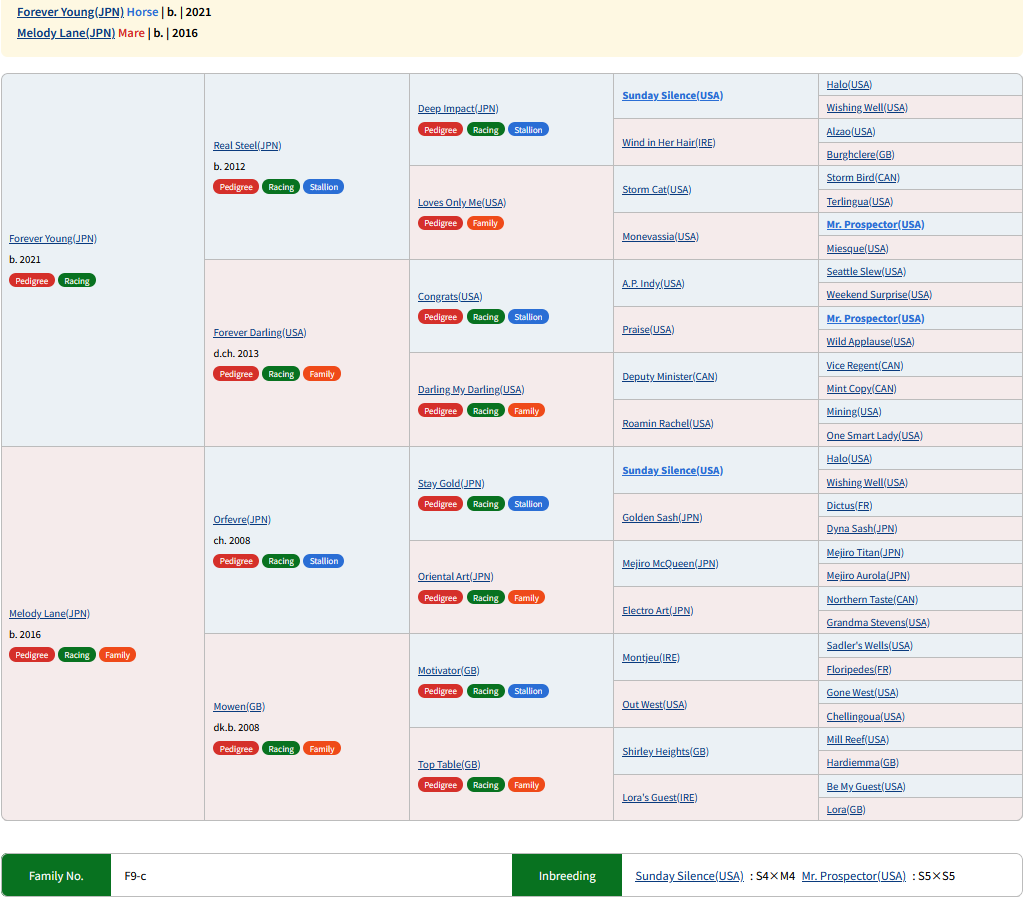Open the Family badge under Forever Darling(USA)
The image size is (1026, 902).
tap(321, 374)
